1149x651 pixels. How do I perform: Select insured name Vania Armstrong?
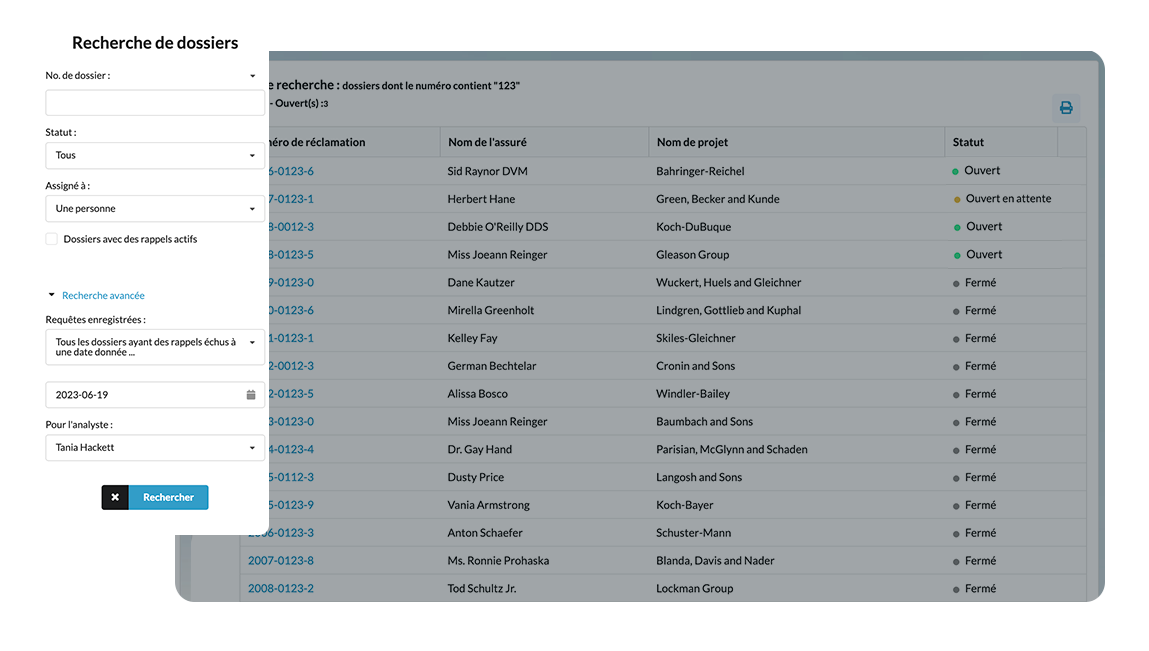click(x=488, y=506)
